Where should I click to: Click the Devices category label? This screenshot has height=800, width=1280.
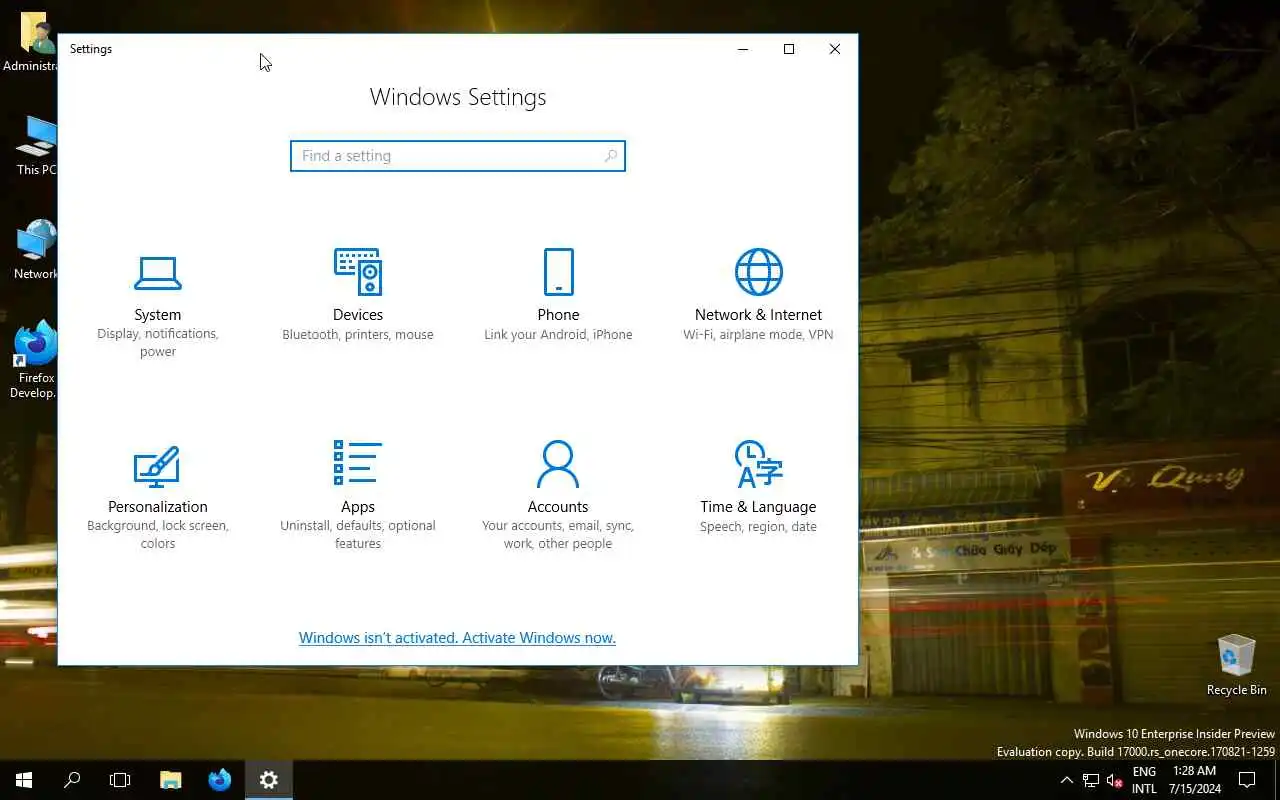point(358,315)
